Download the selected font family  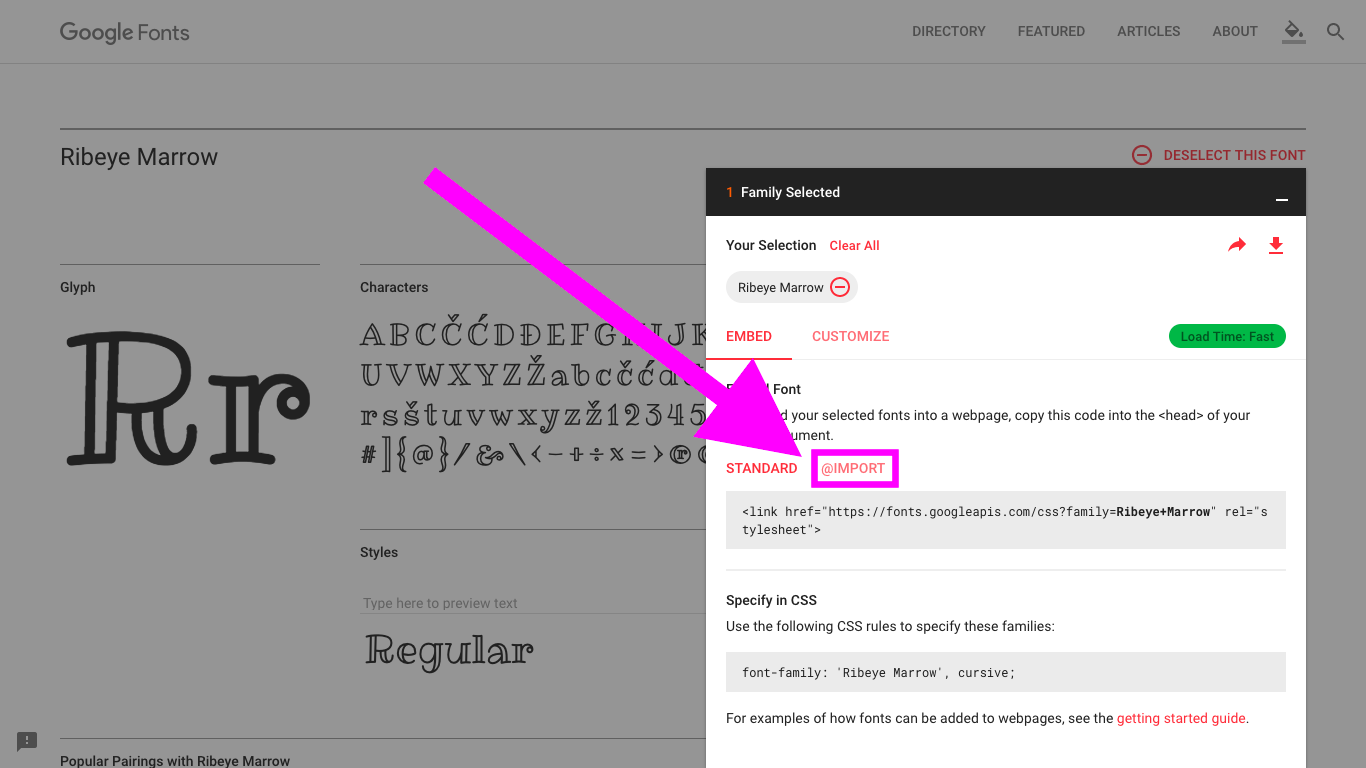click(x=1275, y=245)
